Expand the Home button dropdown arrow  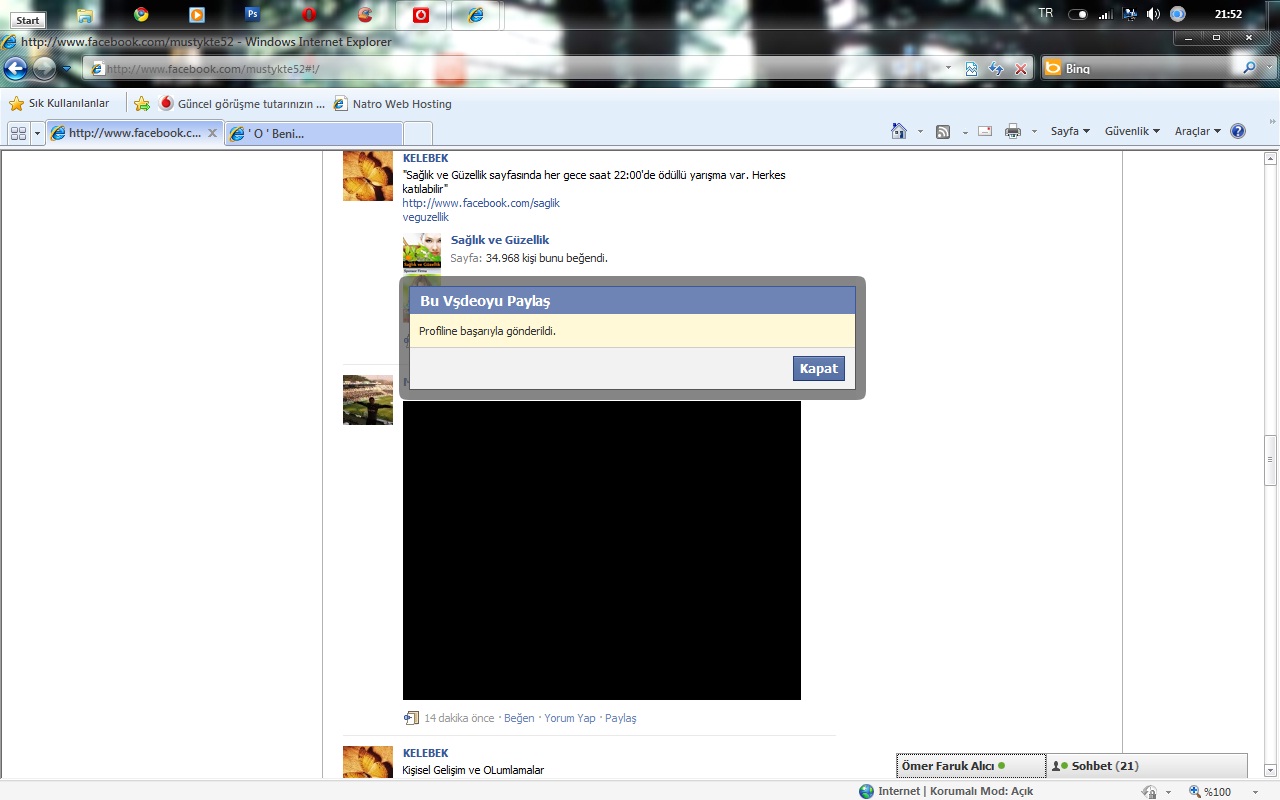tap(919, 132)
